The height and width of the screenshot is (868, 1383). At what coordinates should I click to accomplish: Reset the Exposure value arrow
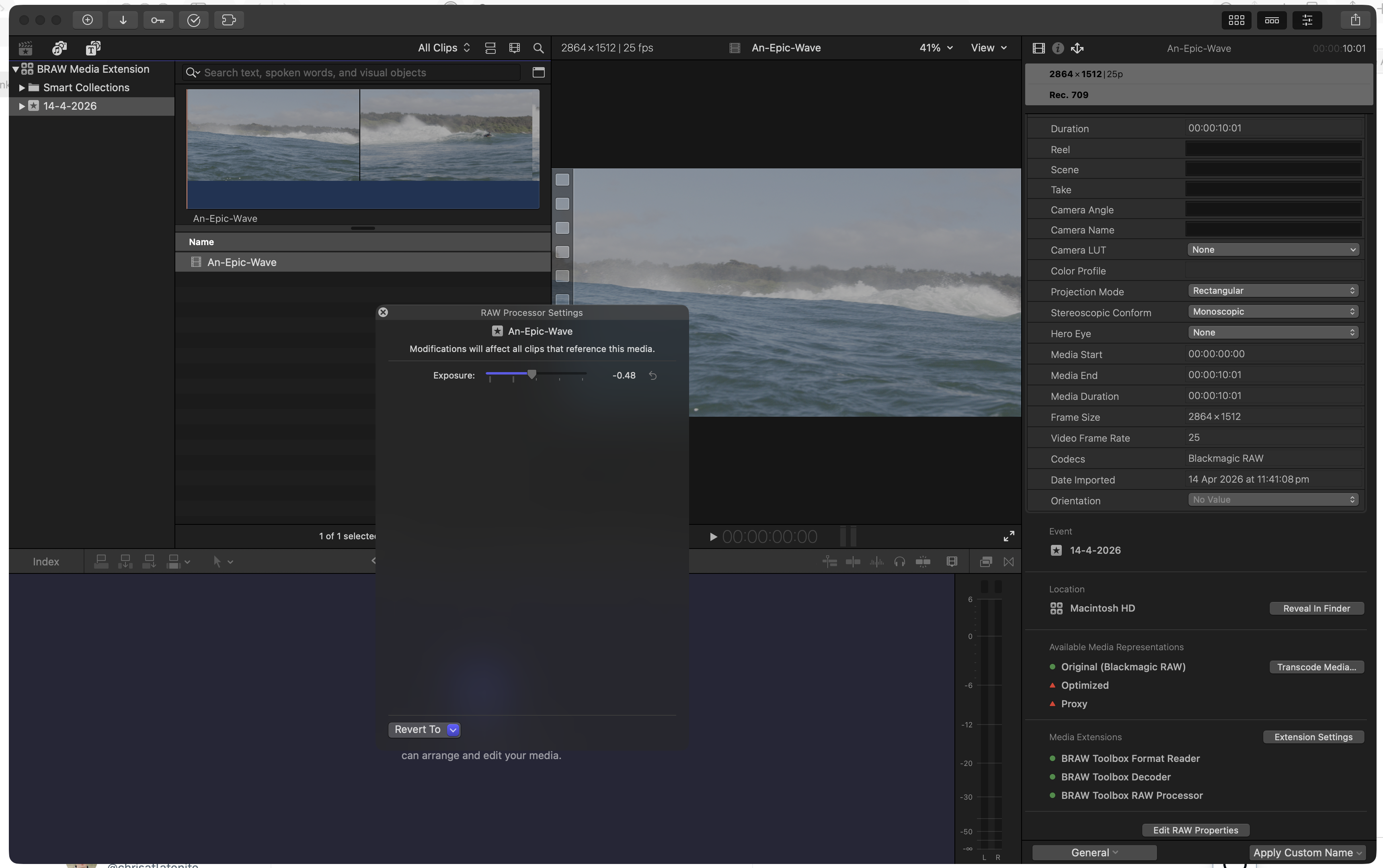coord(653,375)
